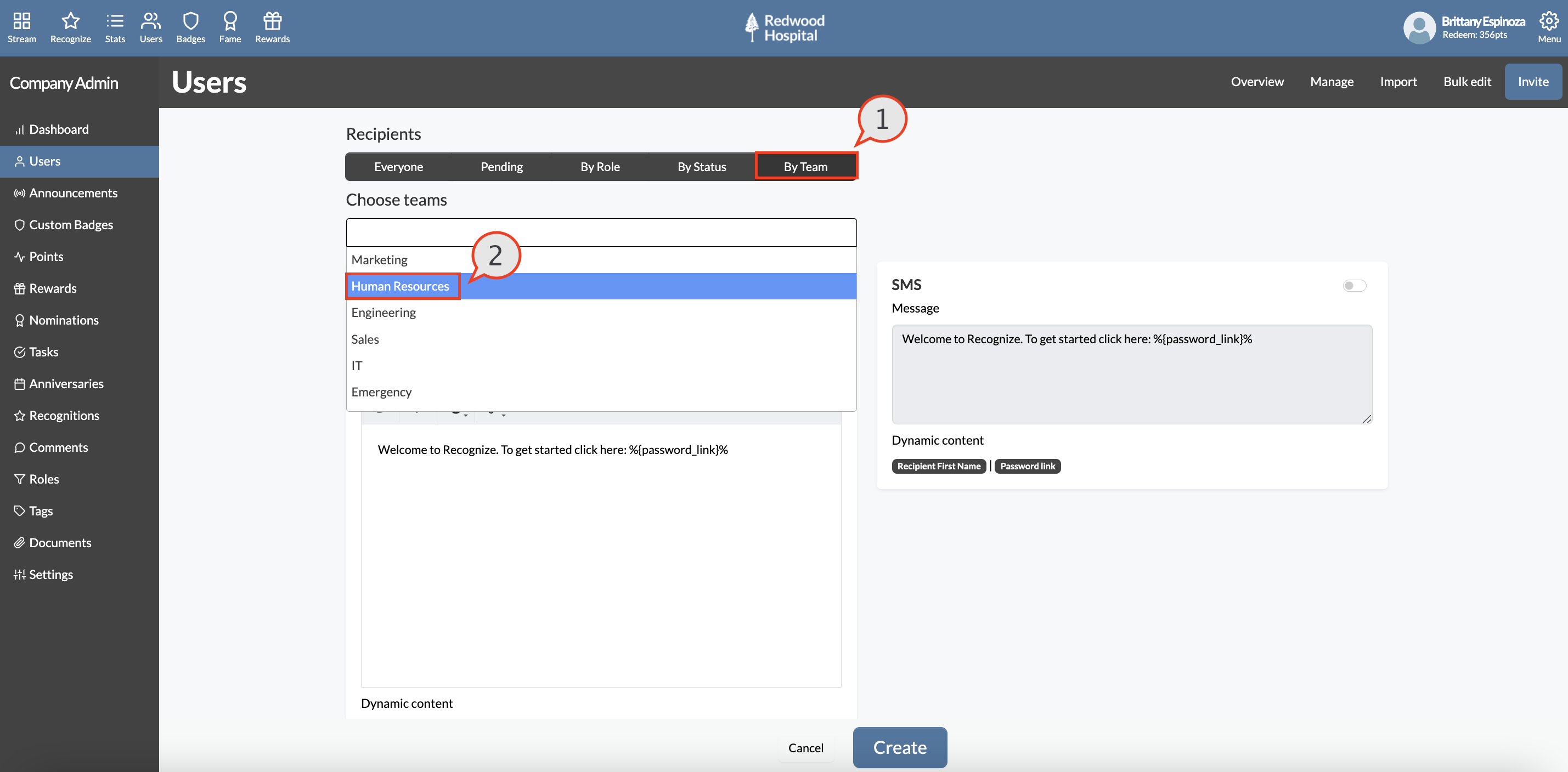Click the Redwood Hospital logo
This screenshot has width=1568, height=772.
784,28
